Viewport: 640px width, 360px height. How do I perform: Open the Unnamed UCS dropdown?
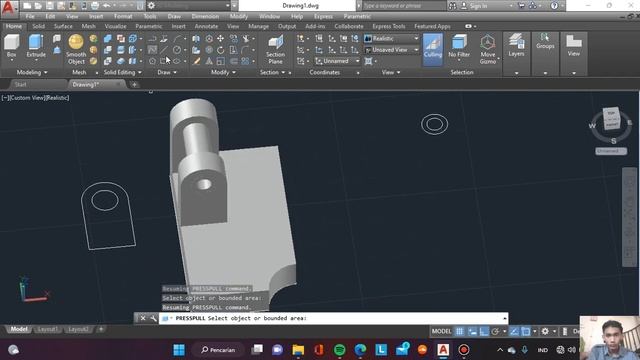[x=338, y=61]
